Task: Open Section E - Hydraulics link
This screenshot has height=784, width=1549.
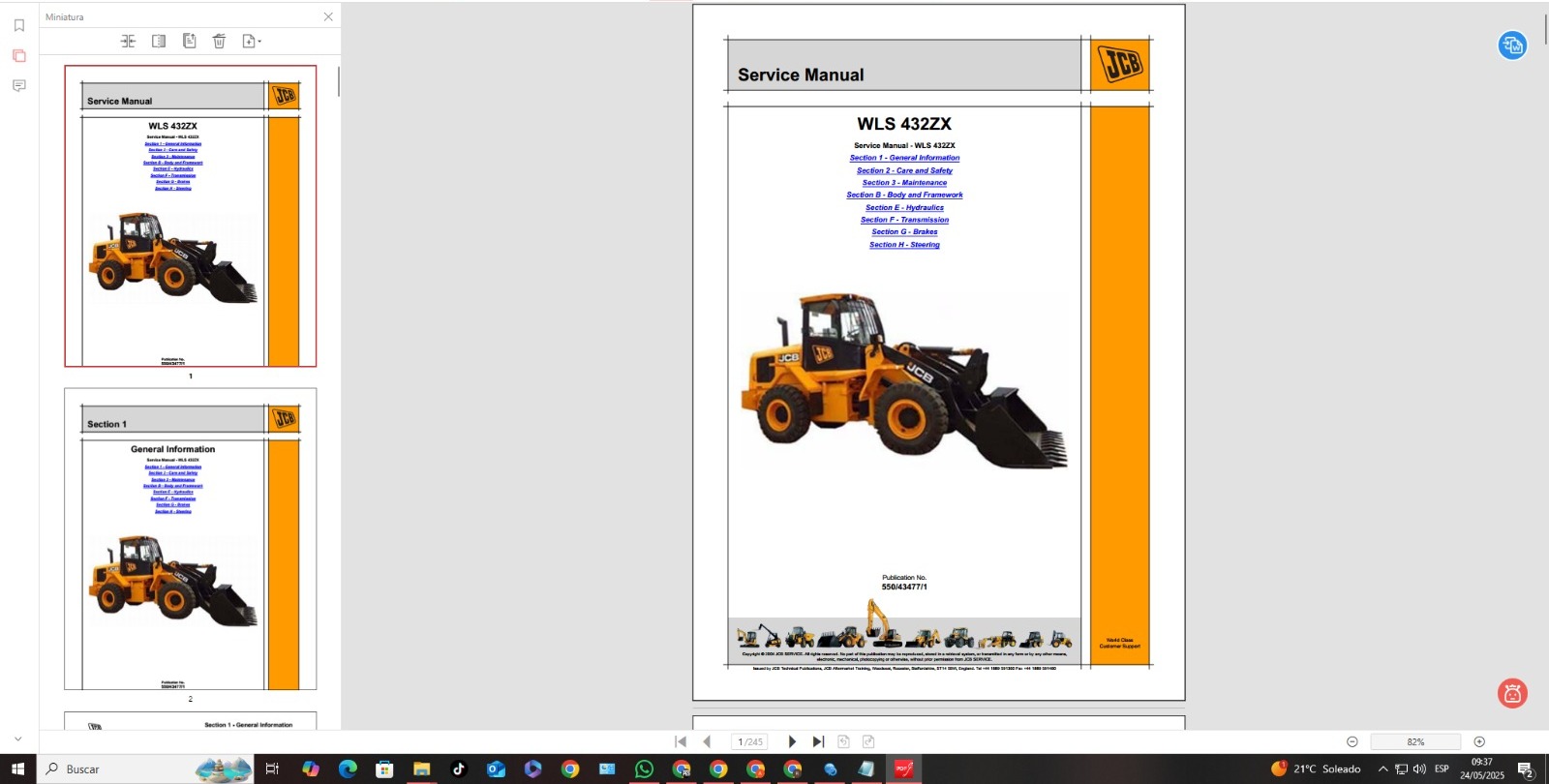Action: (904, 207)
